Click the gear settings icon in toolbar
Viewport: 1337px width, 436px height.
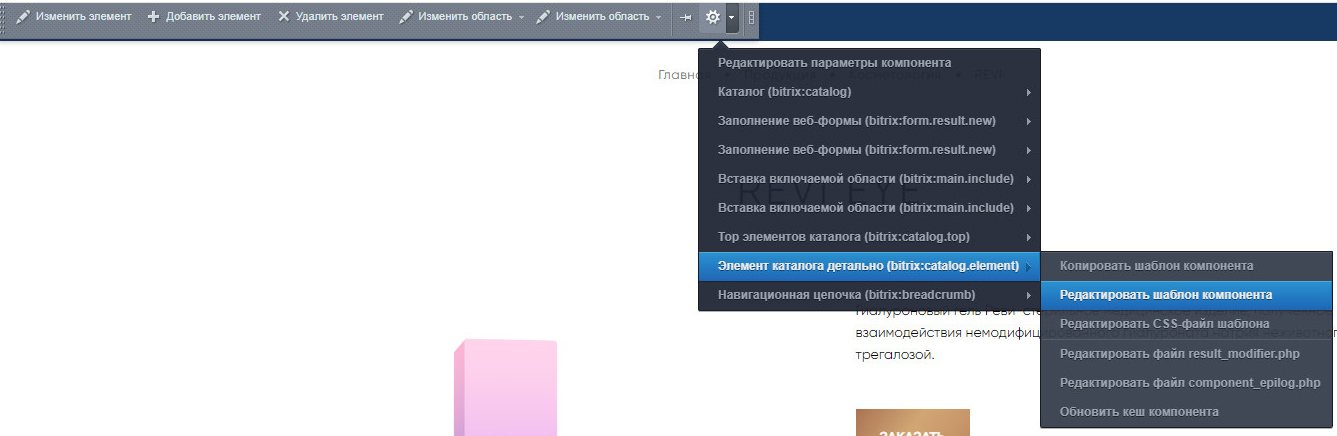click(x=712, y=17)
